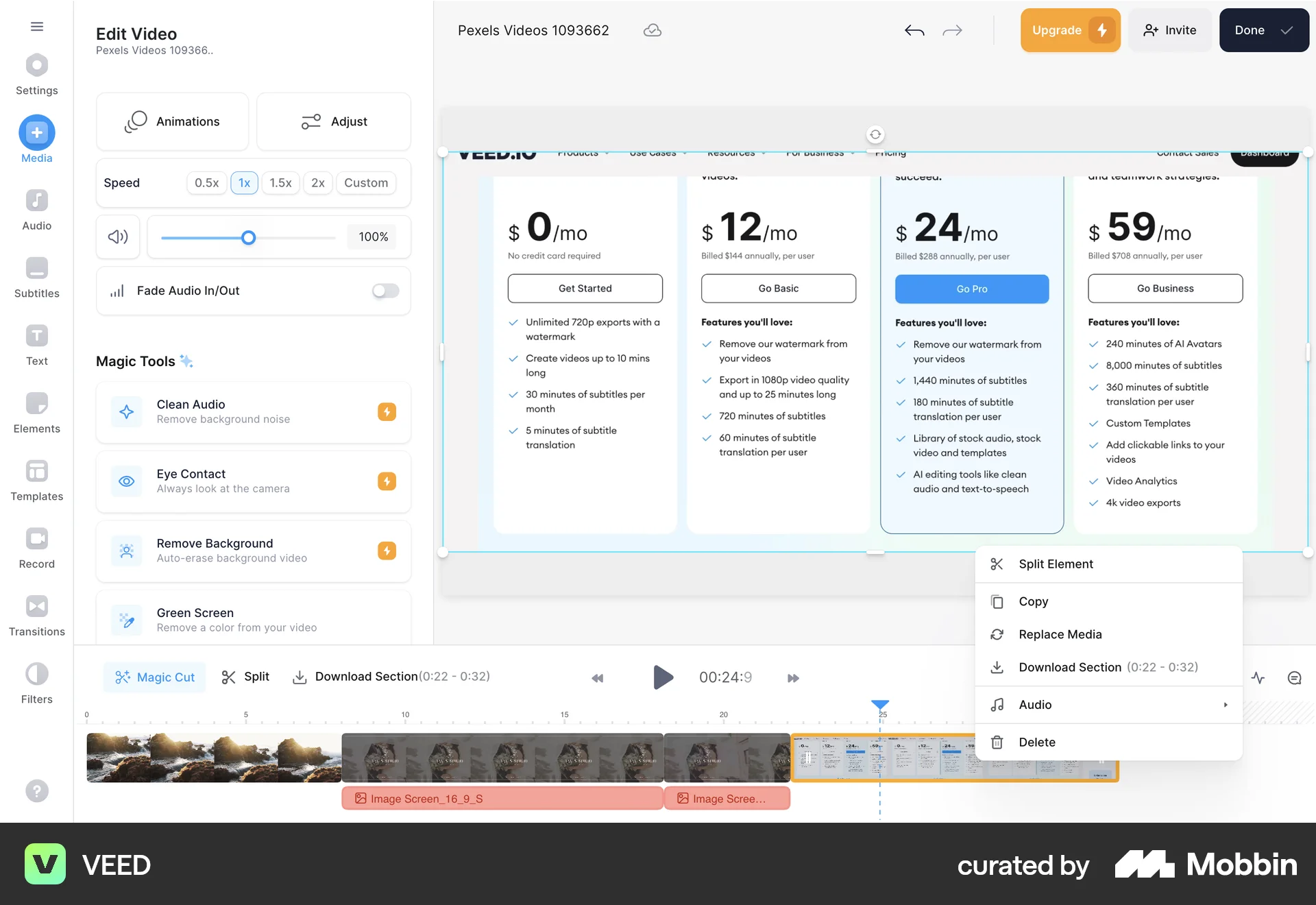Switch to the Adjust tab
Screen dimensions: 1316x905
pyautogui.click(x=334, y=121)
